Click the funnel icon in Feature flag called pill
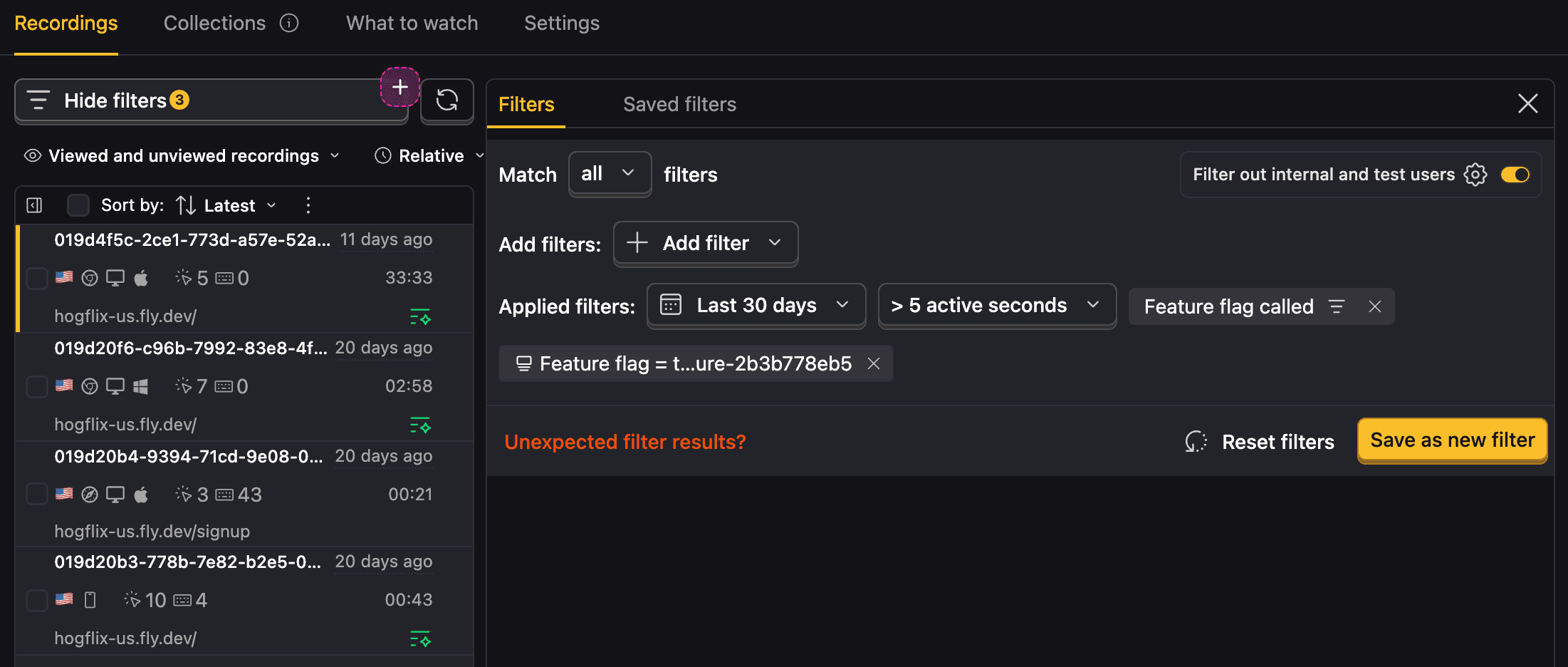 pos(1337,306)
